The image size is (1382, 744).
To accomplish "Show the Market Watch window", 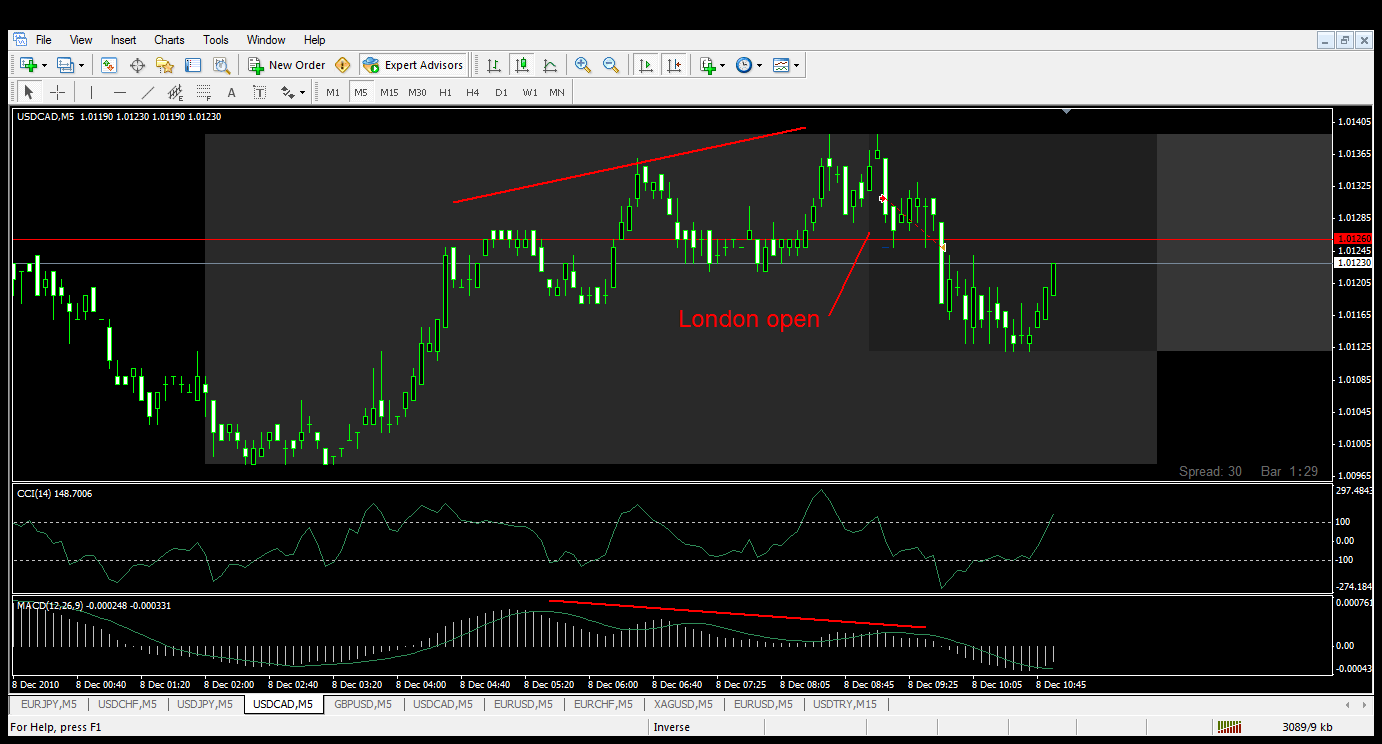I will click(109, 65).
